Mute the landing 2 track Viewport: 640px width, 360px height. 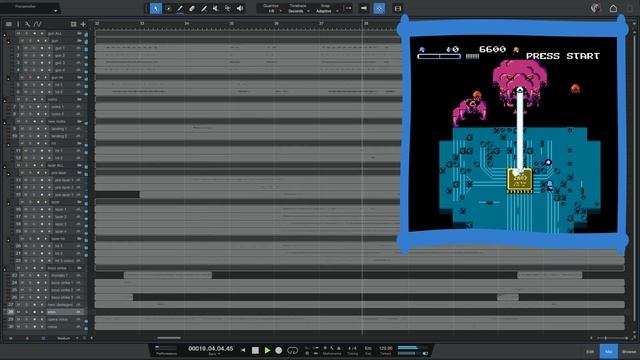point(22,136)
